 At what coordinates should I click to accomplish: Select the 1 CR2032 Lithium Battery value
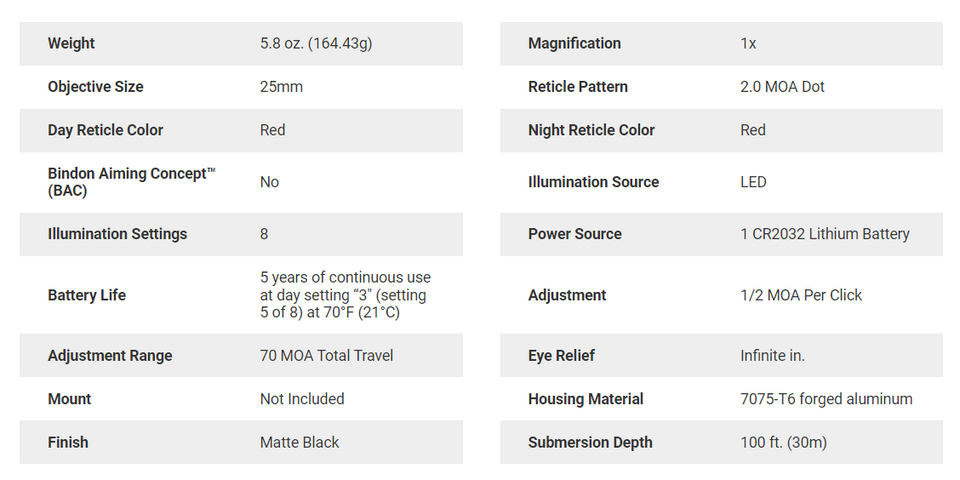pyautogui.click(x=824, y=234)
